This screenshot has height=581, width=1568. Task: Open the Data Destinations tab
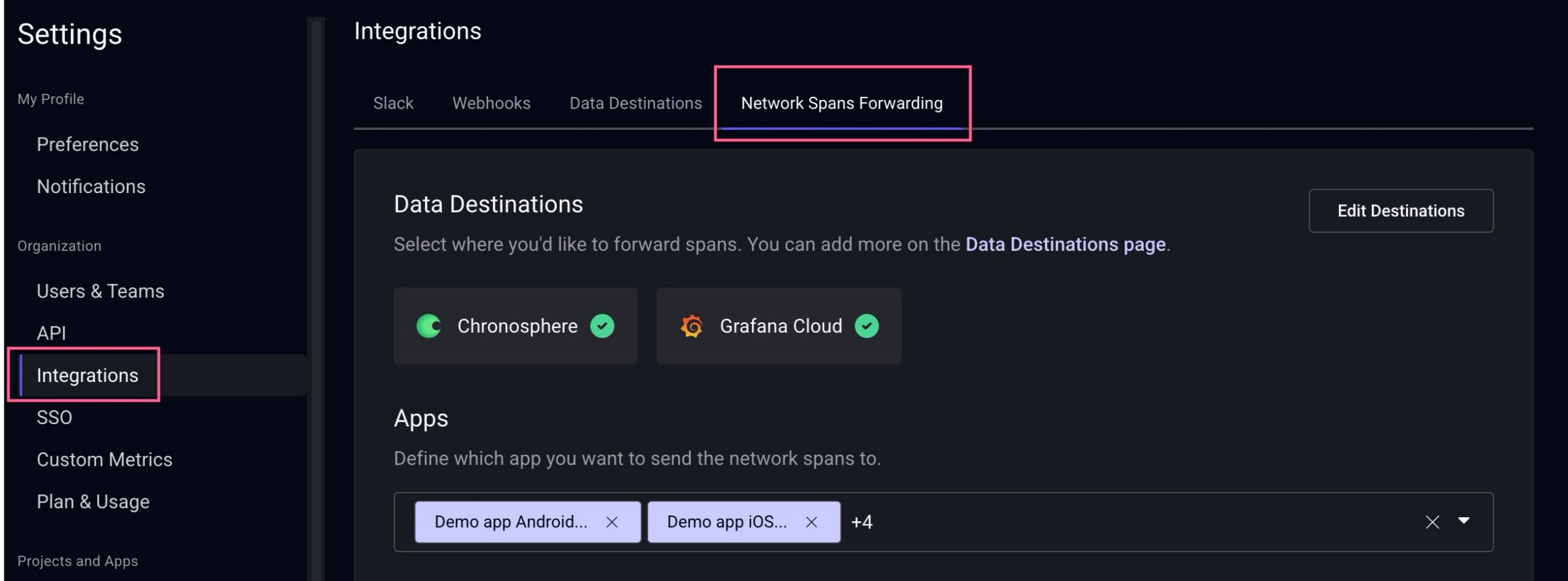pos(635,103)
